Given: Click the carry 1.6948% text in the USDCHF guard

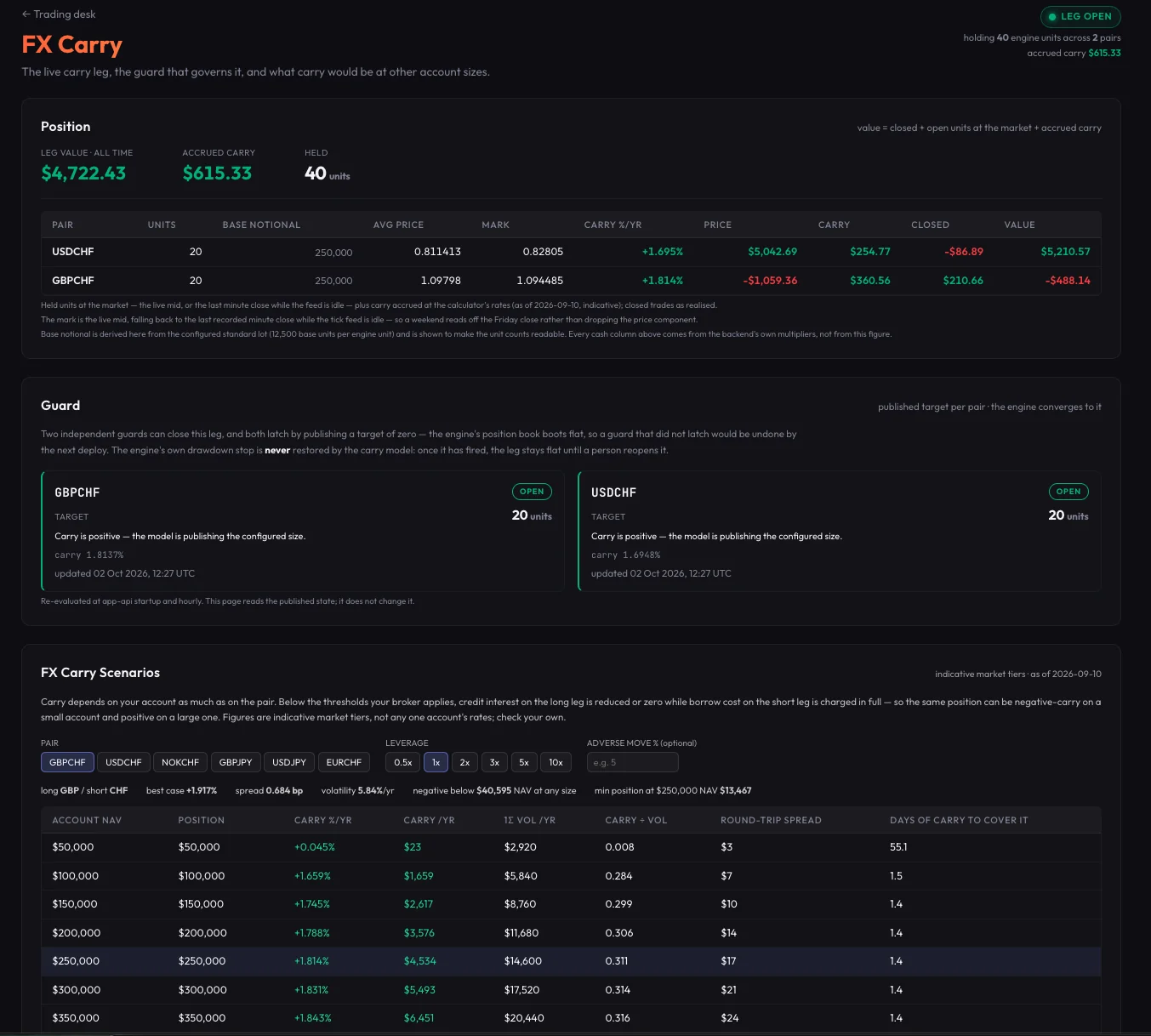Looking at the screenshot, I should click(x=626, y=555).
